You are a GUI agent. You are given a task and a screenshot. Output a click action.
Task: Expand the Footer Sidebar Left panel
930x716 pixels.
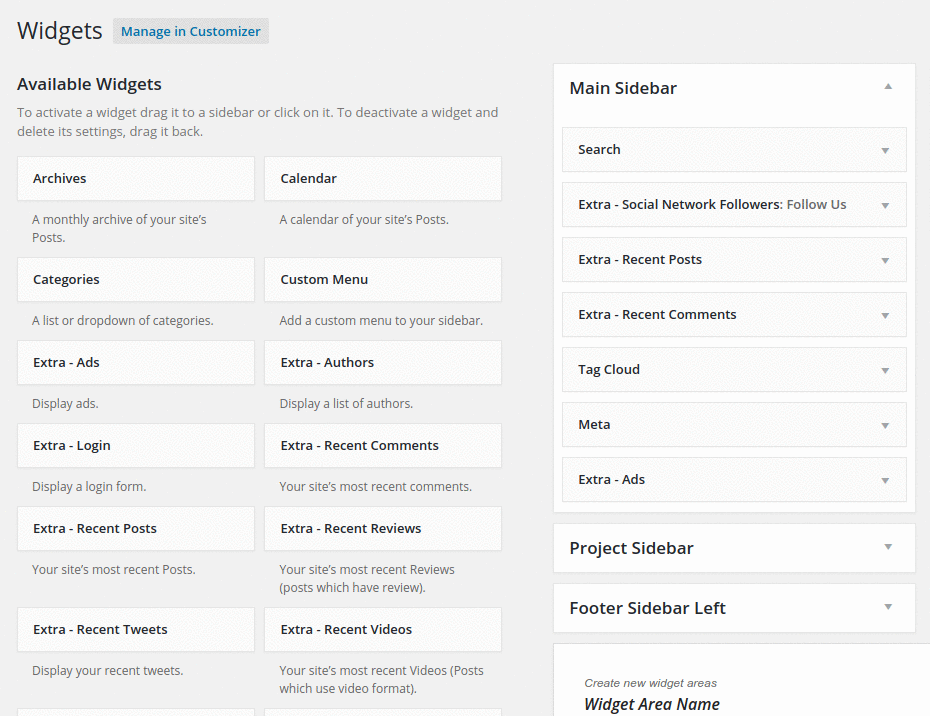[887, 607]
